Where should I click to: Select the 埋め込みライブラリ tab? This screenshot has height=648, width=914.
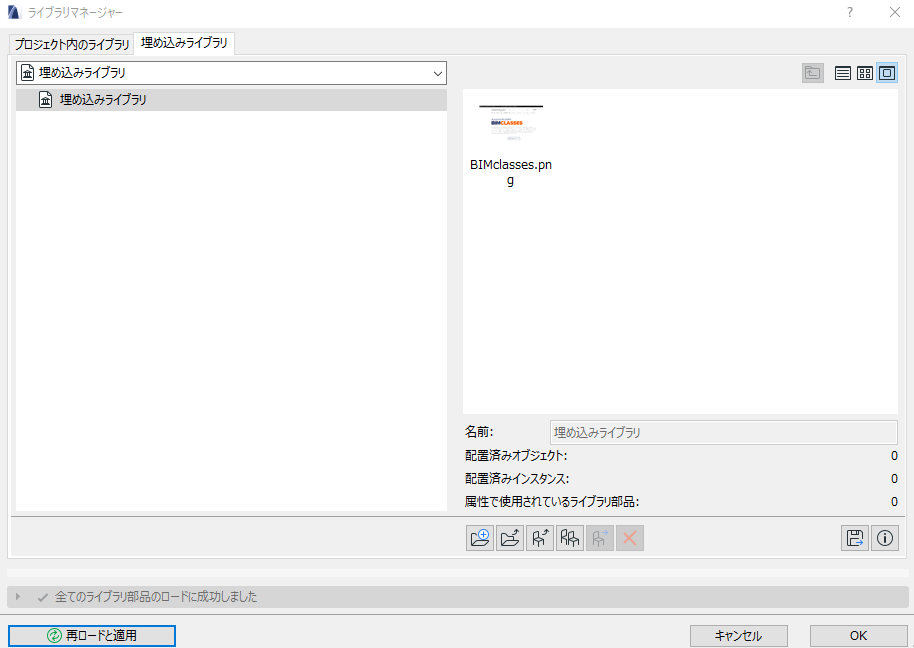click(x=184, y=43)
